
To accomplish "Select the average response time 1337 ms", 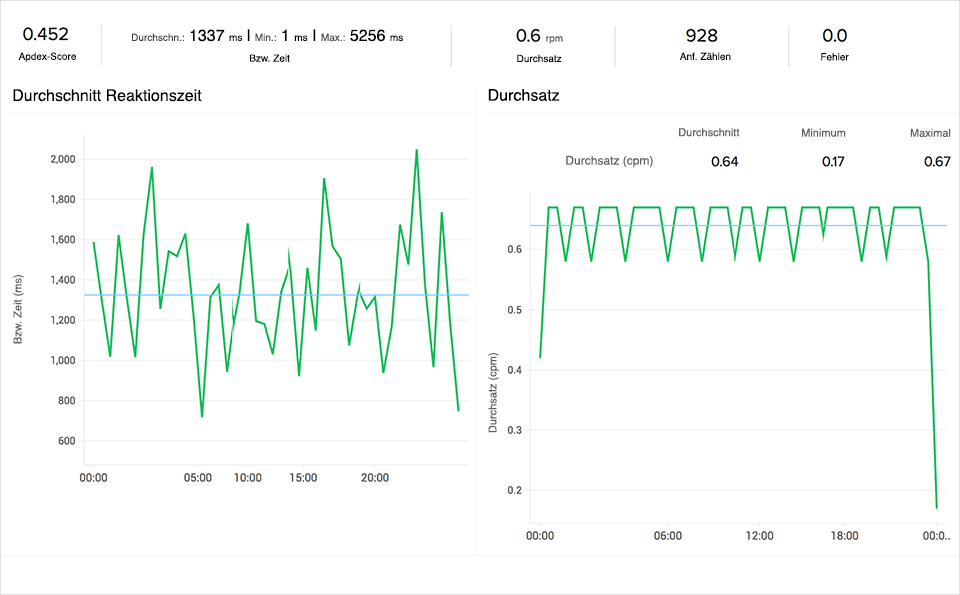I will point(219,37).
